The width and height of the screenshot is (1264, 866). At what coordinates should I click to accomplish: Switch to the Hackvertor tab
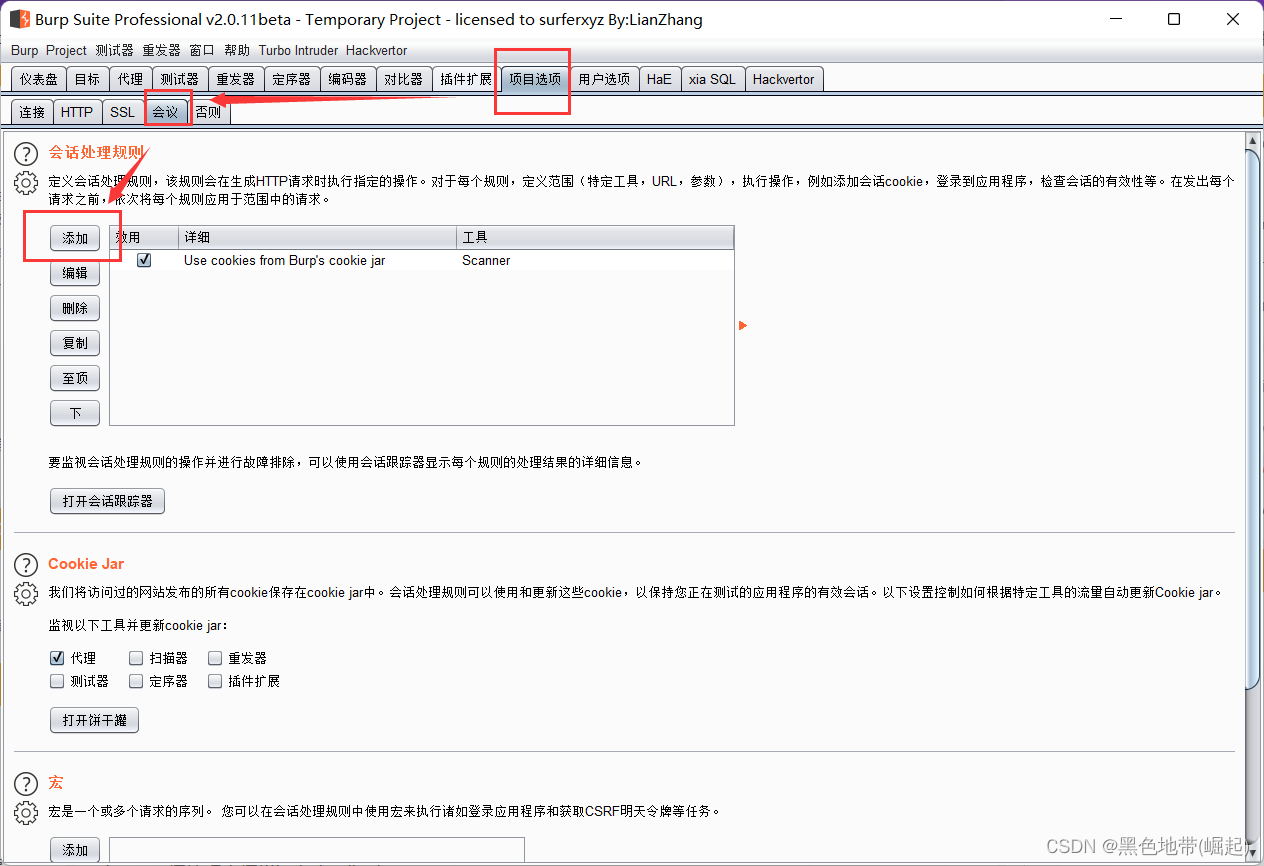783,79
